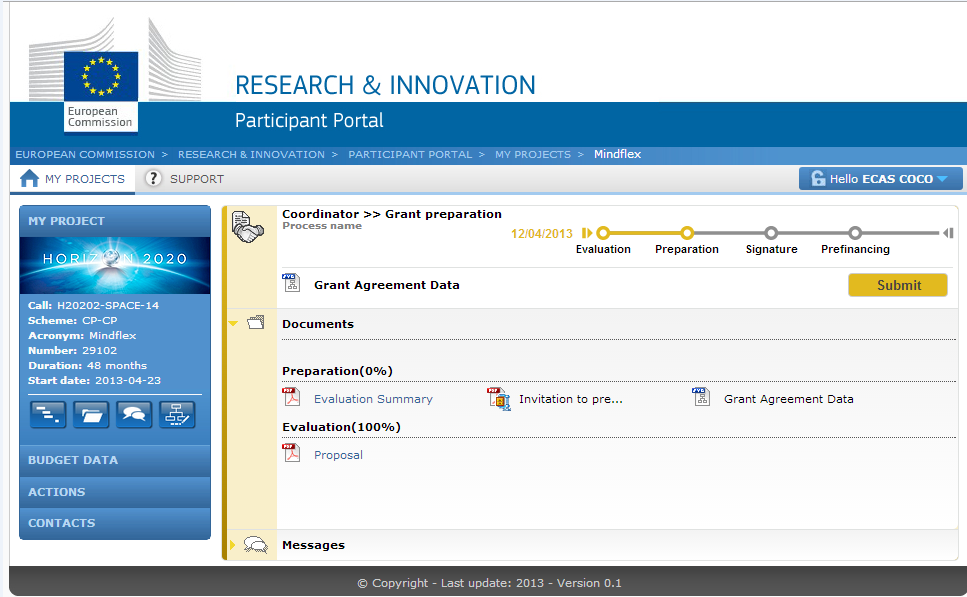
Task: Click the Evaluation Summary PDF icon
Action: pyautogui.click(x=291, y=397)
